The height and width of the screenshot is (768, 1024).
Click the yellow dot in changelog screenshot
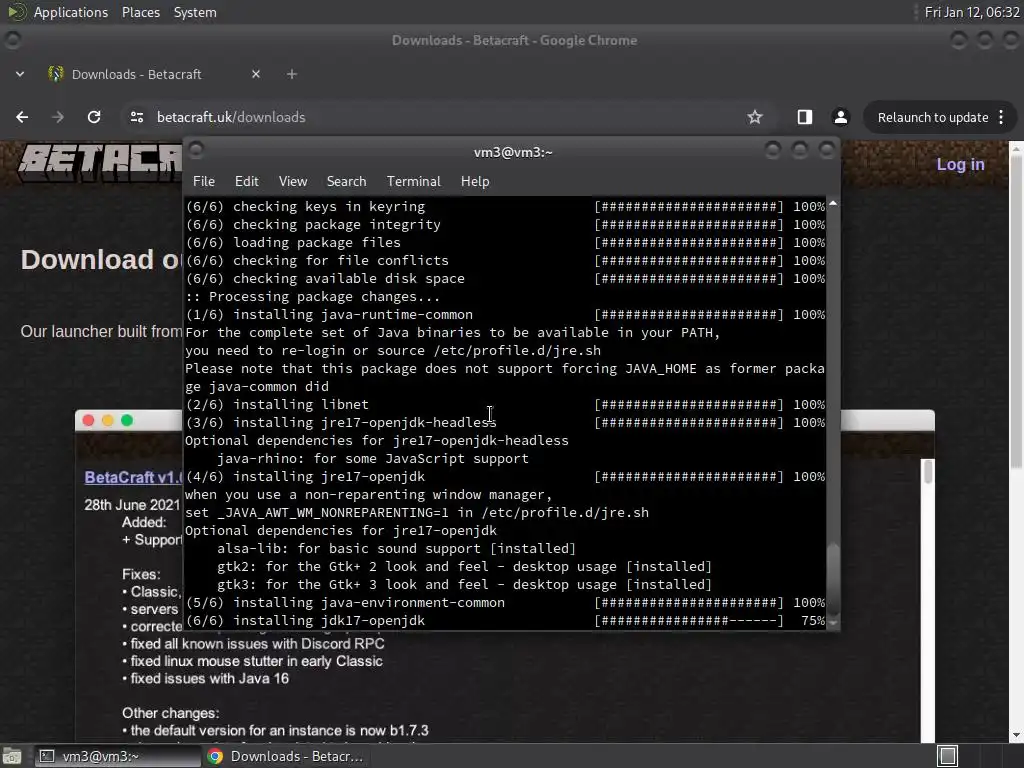(108, 421)
